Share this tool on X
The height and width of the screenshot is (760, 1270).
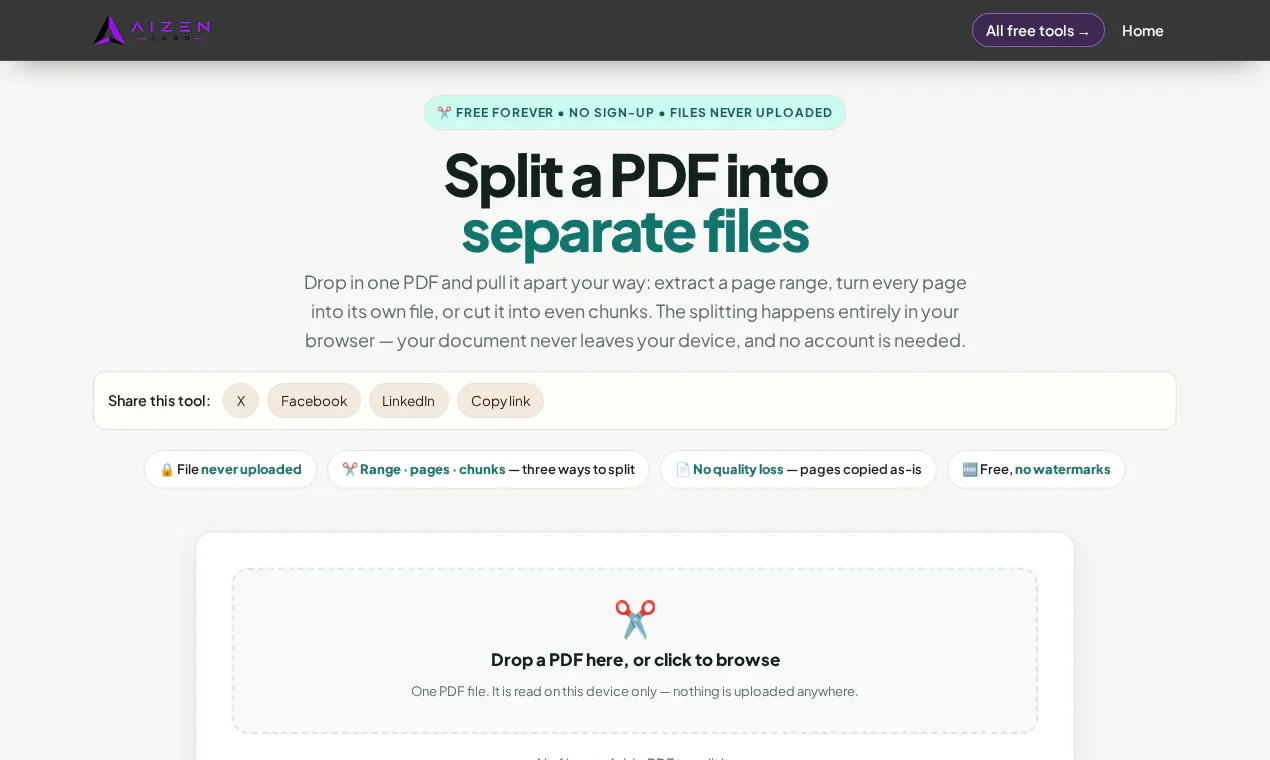coord(241,401)
